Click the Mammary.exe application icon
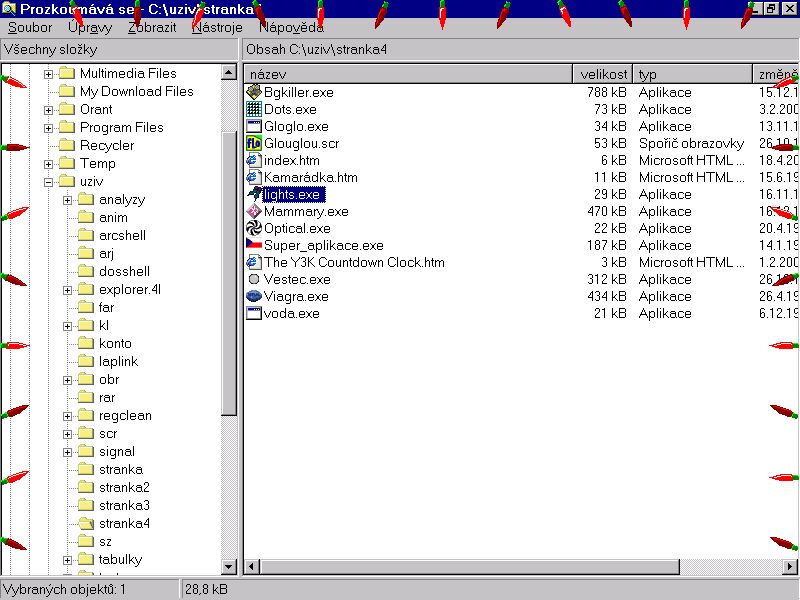800x600 pixels. (254, 211)
